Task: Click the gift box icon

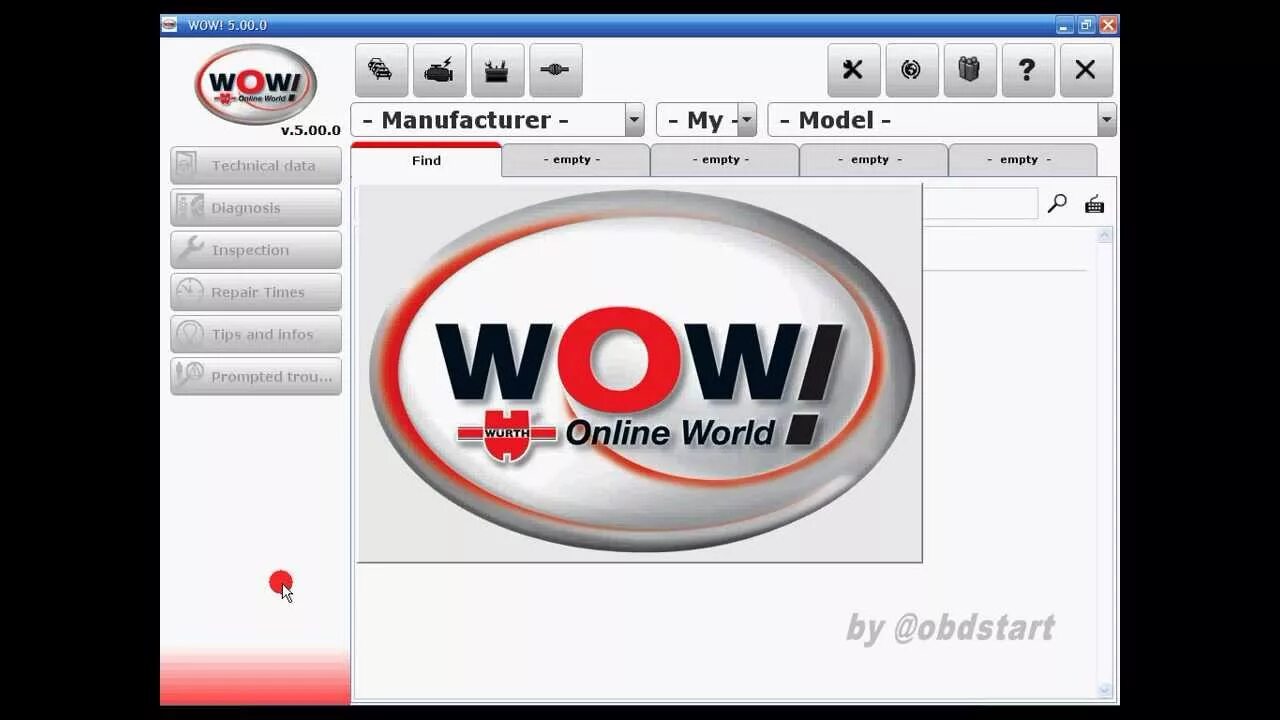Action: point(969,70)
